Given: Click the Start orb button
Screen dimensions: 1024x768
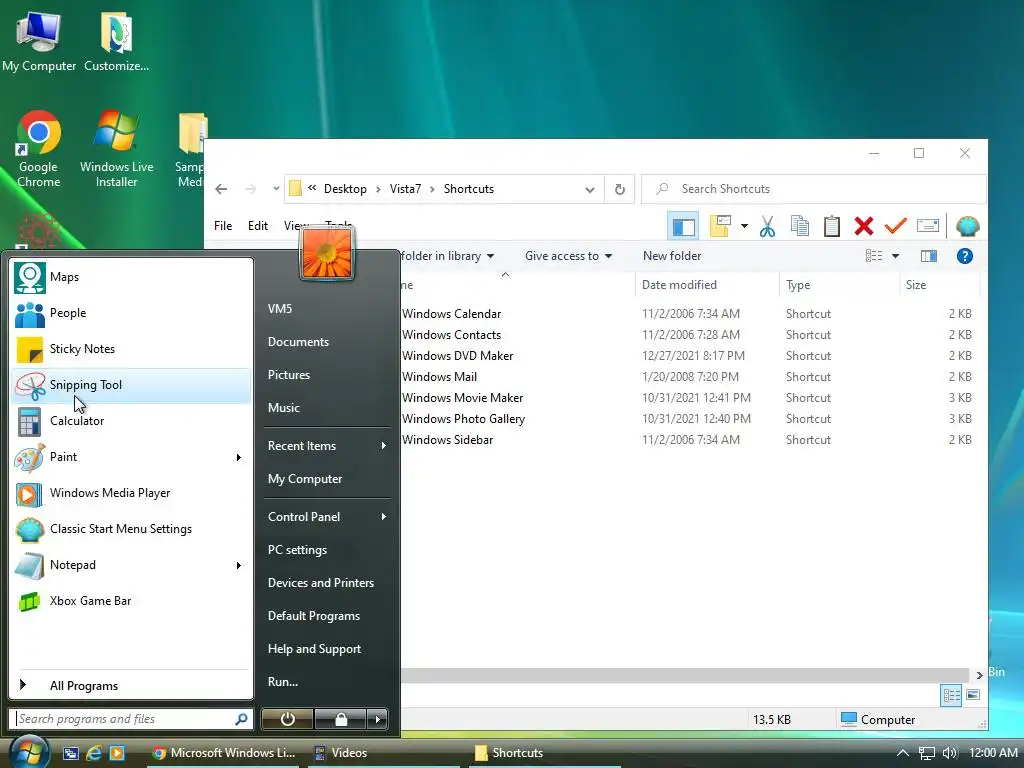Looking at the screenshot, I should click(x=27, y=752).
